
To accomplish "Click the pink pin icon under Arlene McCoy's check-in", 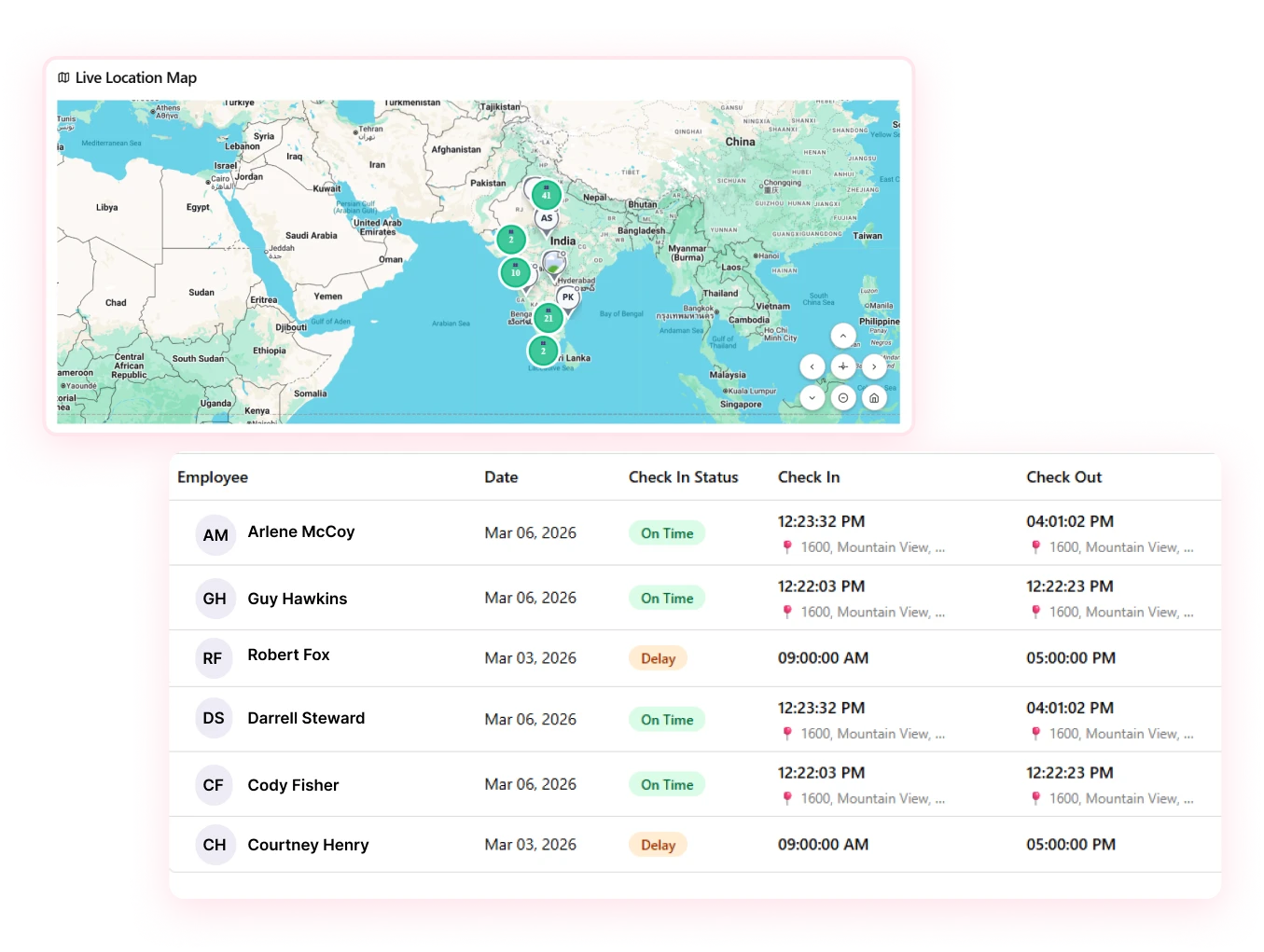I will pos(788,547).
